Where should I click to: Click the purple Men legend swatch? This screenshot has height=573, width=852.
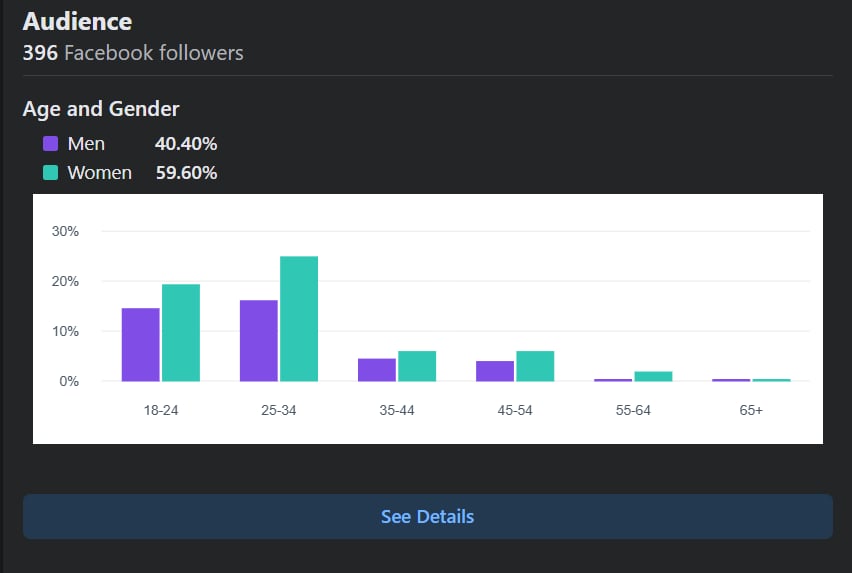[51, 144]
